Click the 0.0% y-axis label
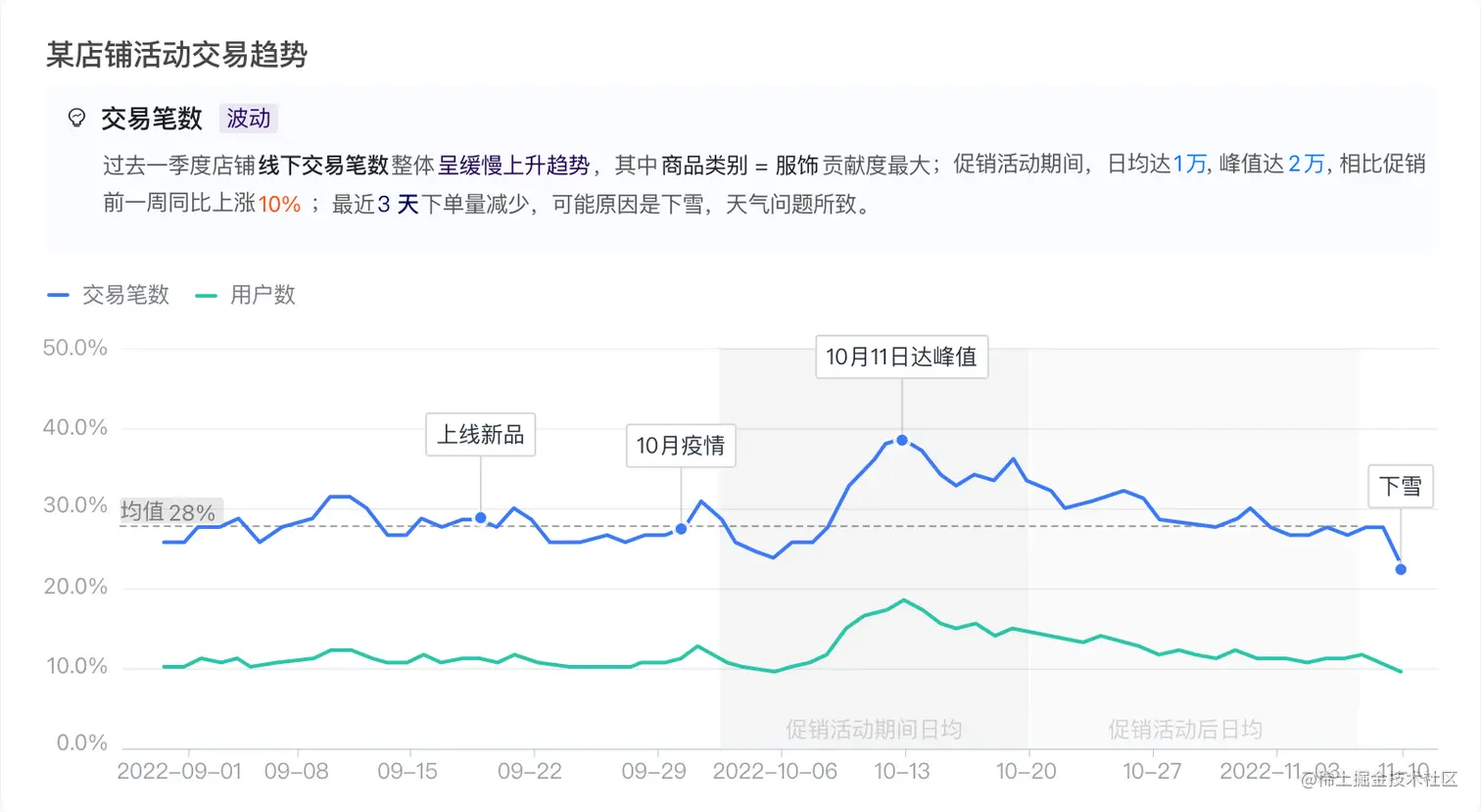Viewport: 1481px width, 812px height. click(82, 742)
